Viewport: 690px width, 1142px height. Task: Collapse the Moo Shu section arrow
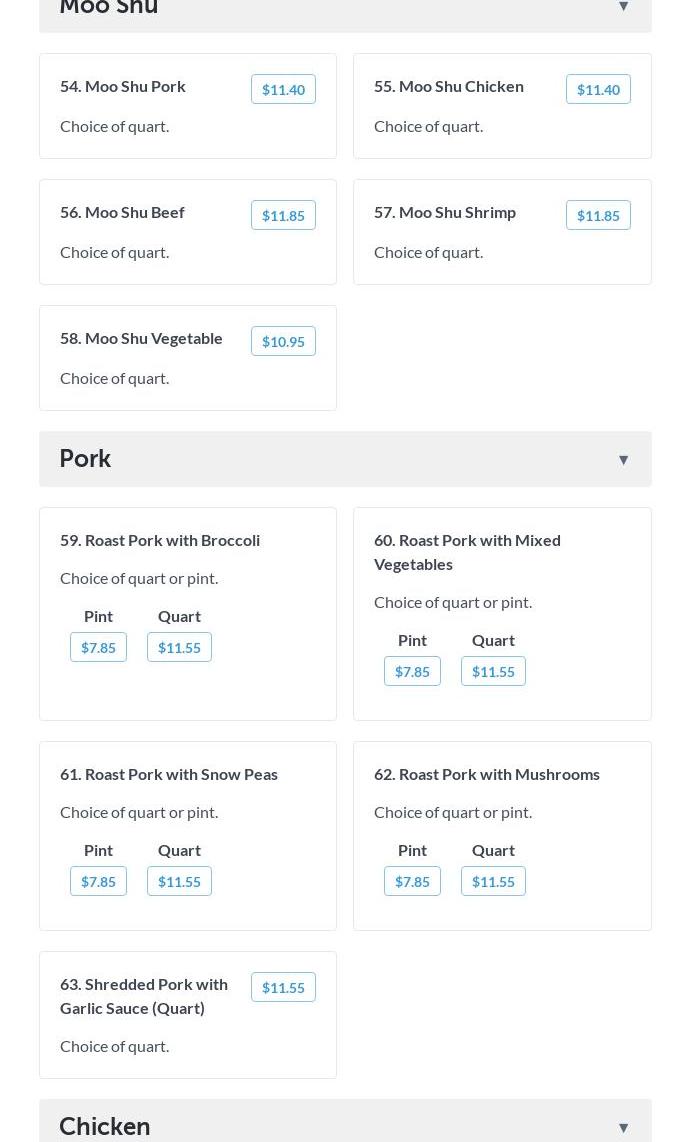[623, 7]
